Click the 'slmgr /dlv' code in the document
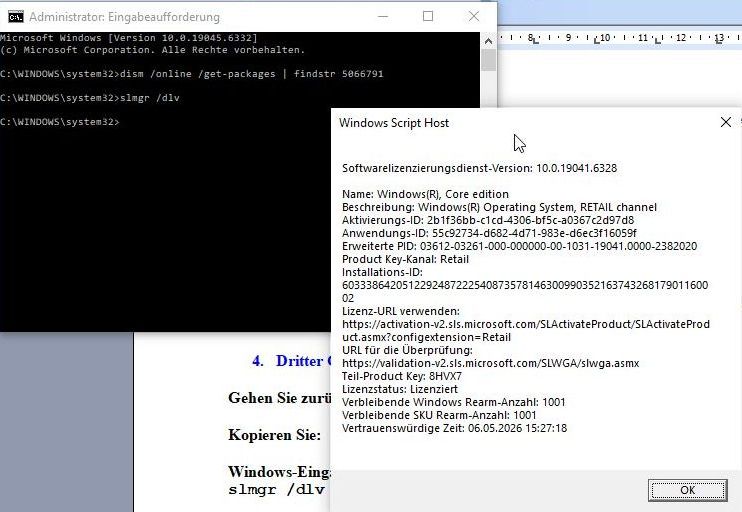This screenshot has height=512, width=742. click(x=276, y=489)
